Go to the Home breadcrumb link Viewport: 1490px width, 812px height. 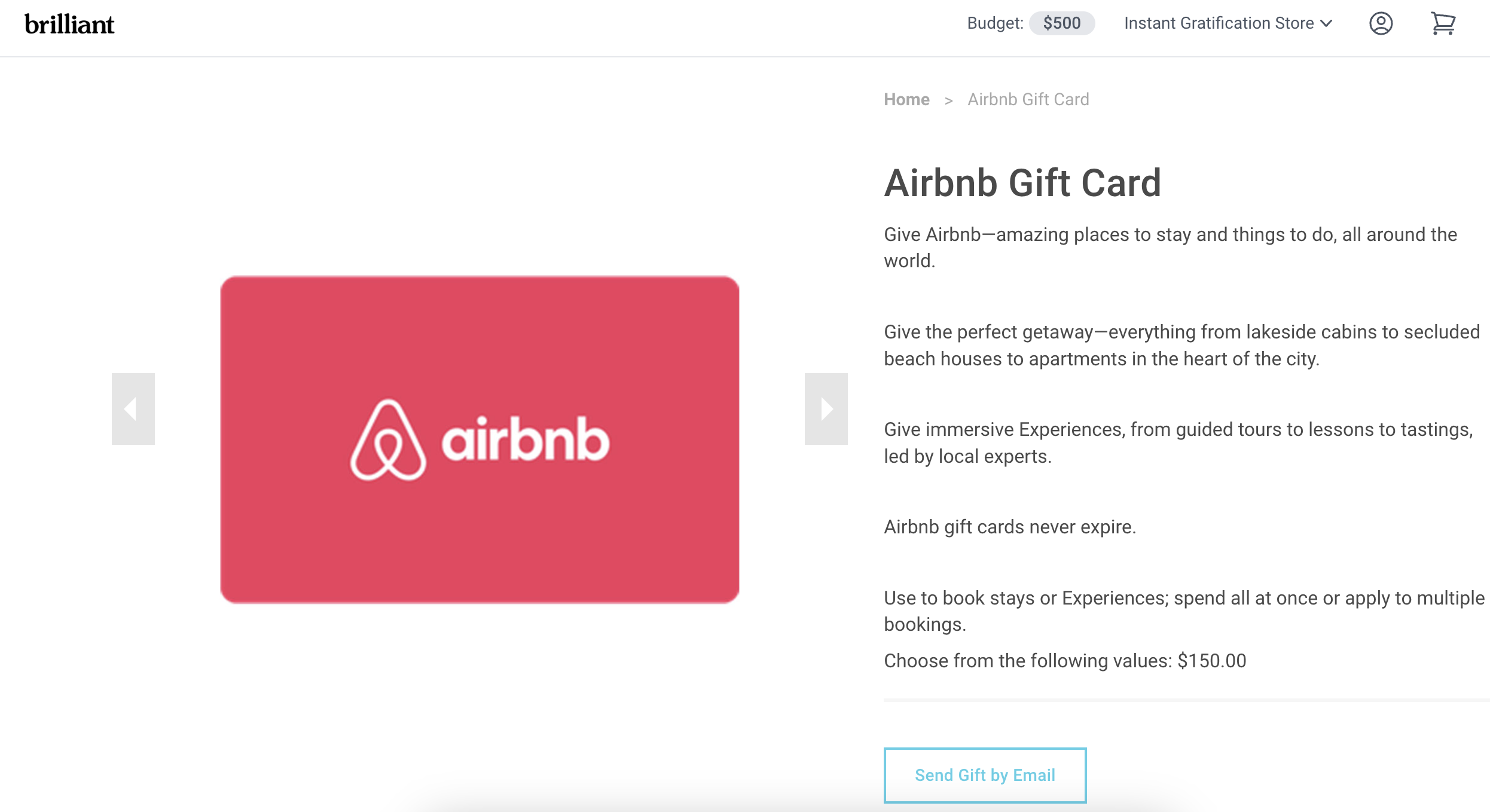(x=906, y=99)
